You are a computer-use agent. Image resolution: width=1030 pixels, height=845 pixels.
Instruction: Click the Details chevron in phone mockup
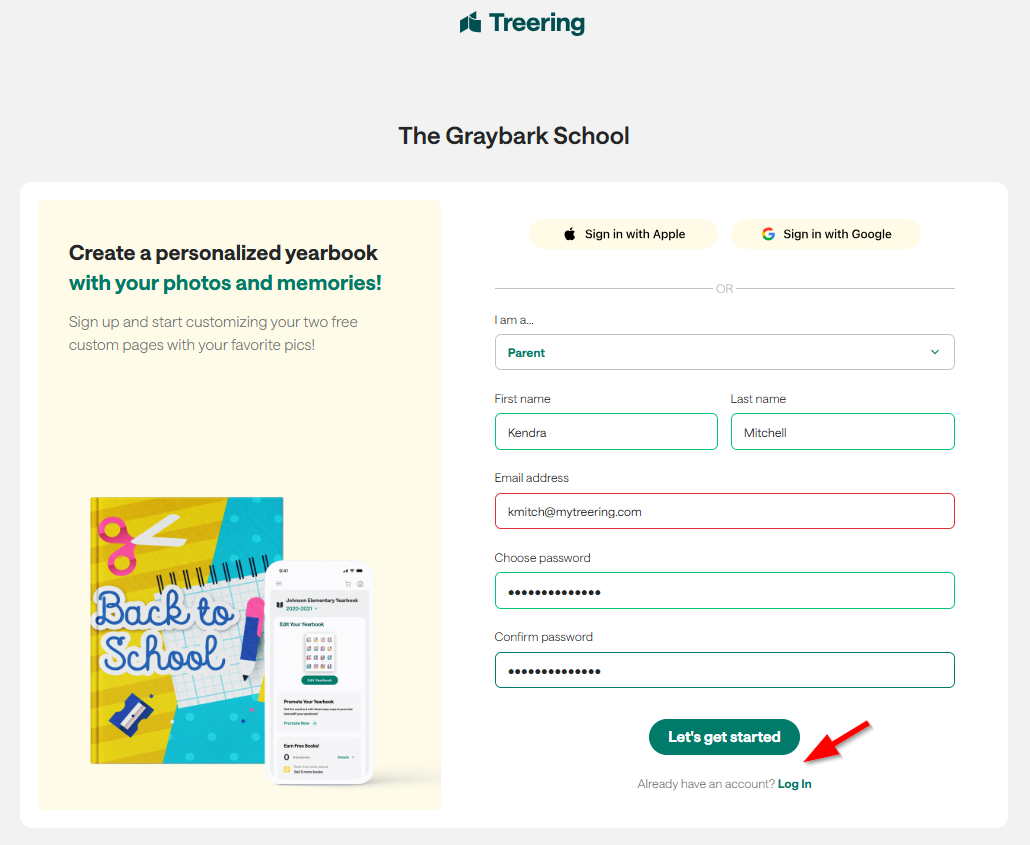346,758
